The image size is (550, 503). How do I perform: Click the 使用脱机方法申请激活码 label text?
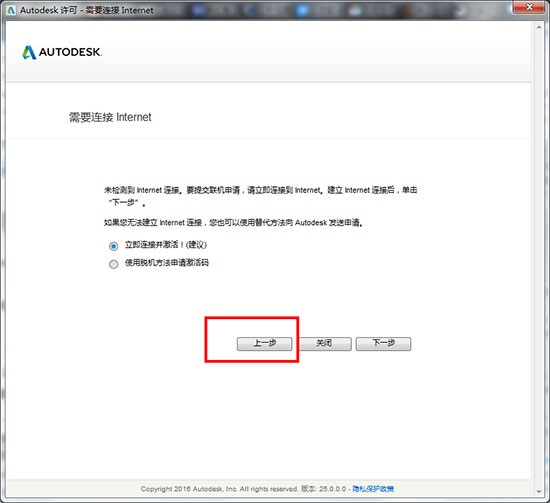167,263
